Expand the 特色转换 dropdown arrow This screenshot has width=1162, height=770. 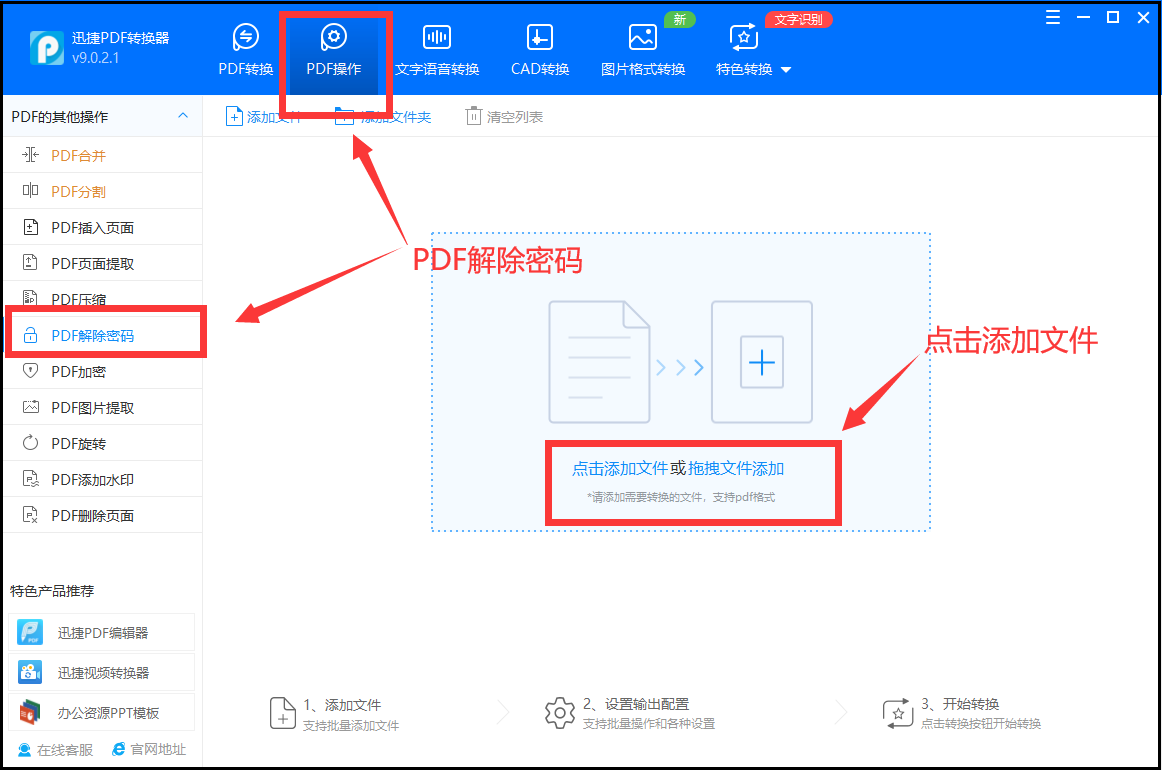(786, 70)
